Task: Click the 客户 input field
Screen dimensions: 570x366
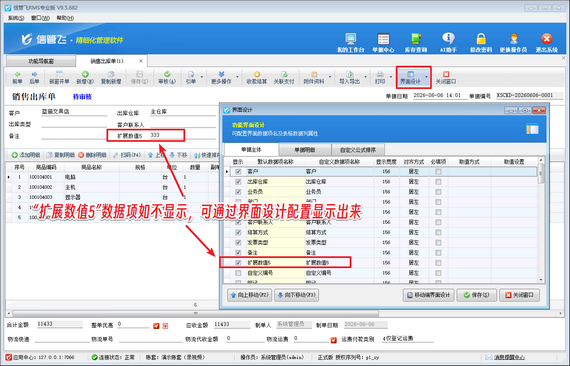Action: [x=74, y=112]
